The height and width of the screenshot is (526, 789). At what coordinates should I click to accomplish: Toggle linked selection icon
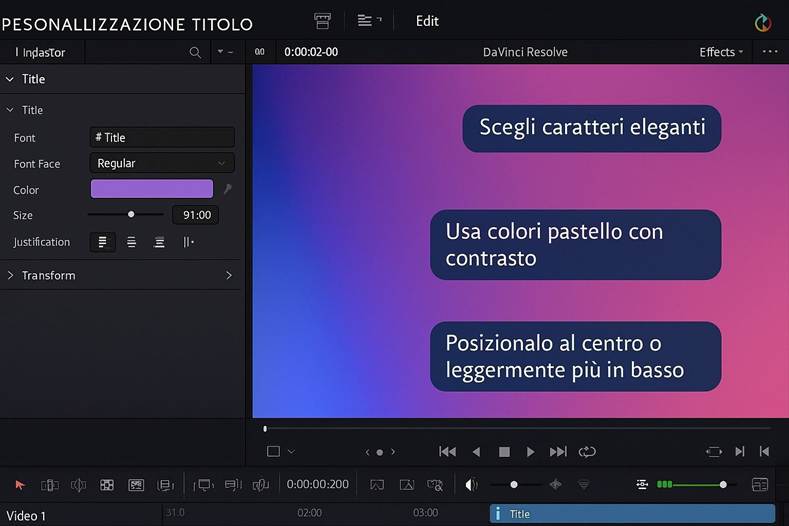click(x=407, y=485)
